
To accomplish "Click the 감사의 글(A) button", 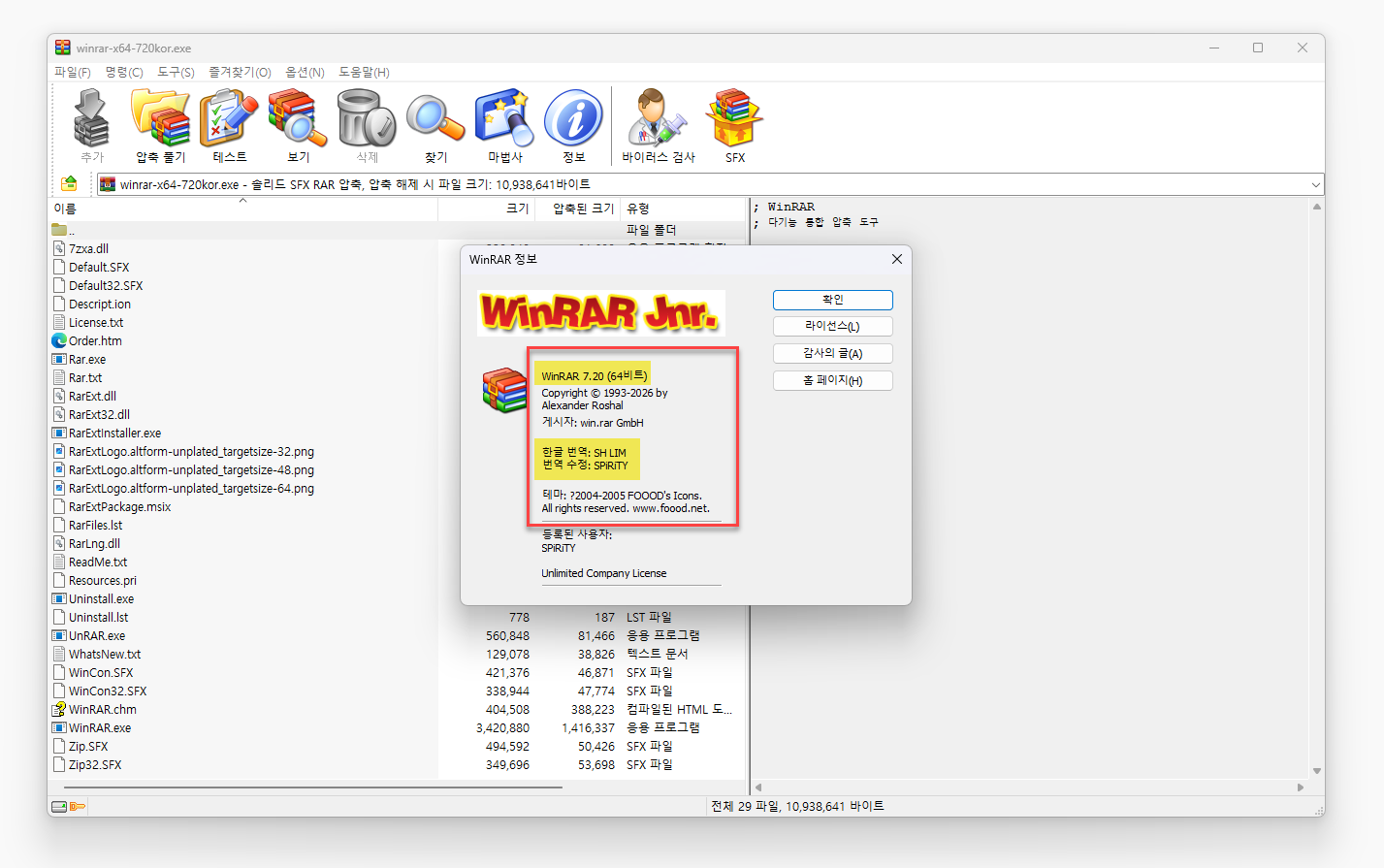I will (x=832, y=353).
